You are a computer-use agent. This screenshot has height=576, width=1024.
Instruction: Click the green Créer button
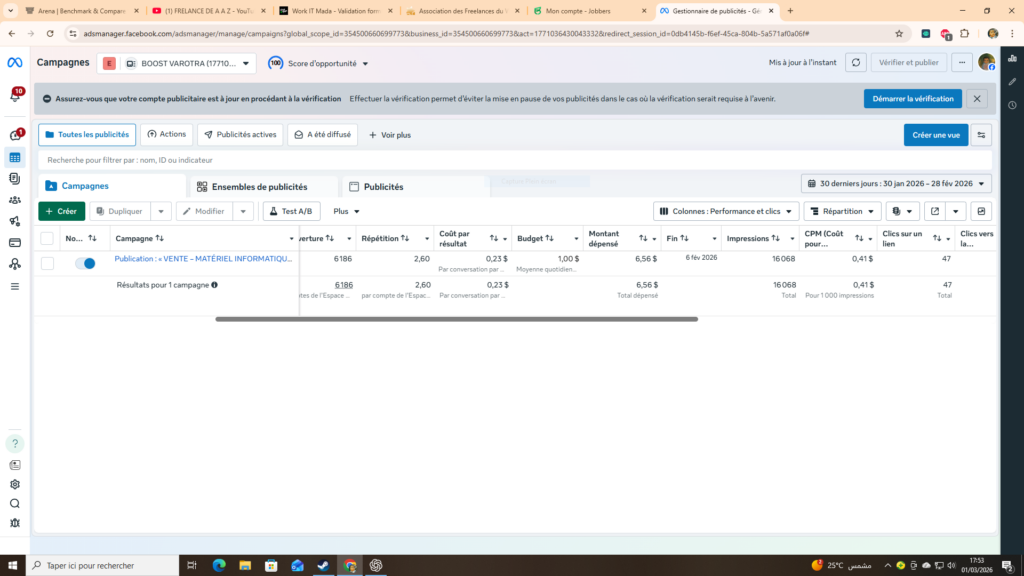61,211
